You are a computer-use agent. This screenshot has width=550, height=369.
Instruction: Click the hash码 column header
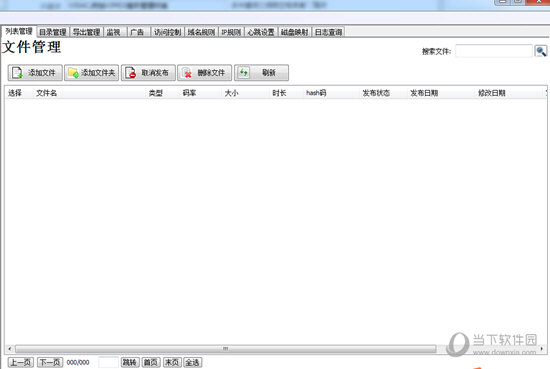[x=316, y=93]
